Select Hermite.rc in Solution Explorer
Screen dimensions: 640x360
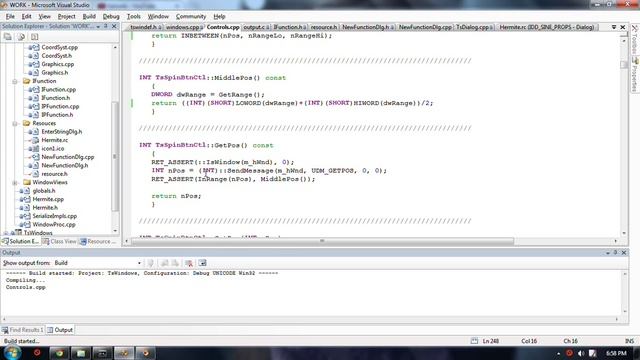(x=55, y=140)
